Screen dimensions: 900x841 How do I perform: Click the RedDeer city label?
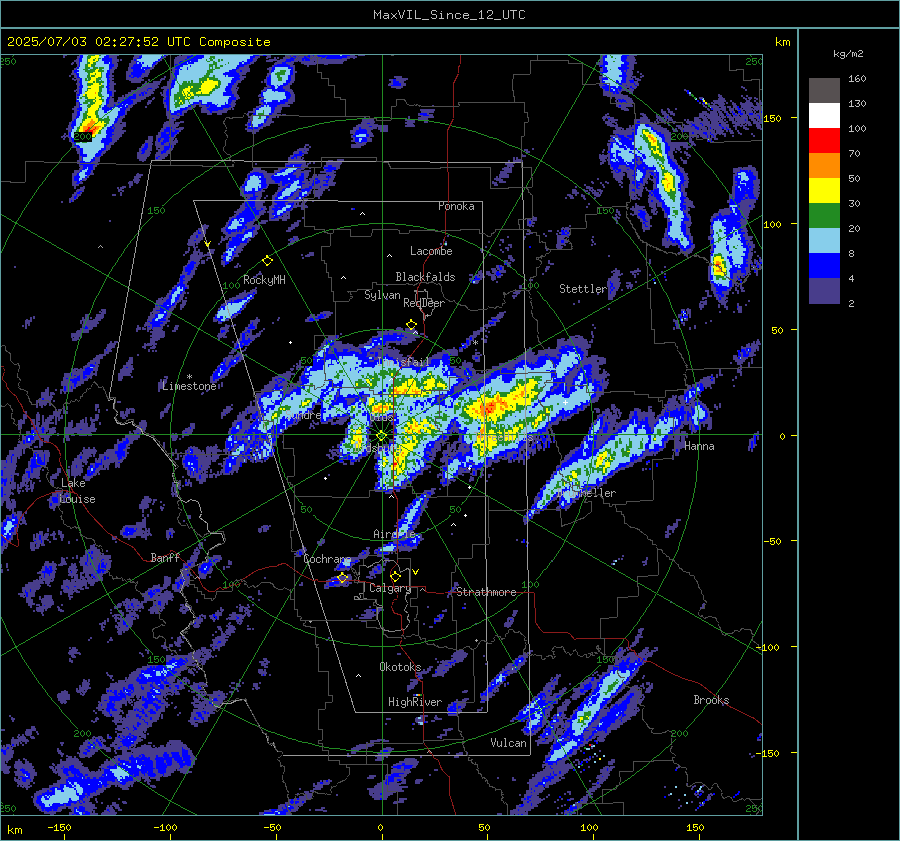click(424, 303)
